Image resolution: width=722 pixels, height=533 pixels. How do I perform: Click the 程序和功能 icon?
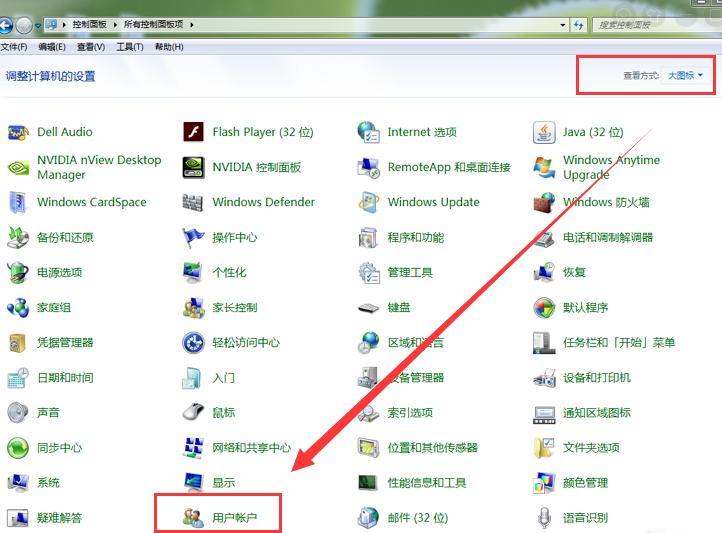pos(368,238)
